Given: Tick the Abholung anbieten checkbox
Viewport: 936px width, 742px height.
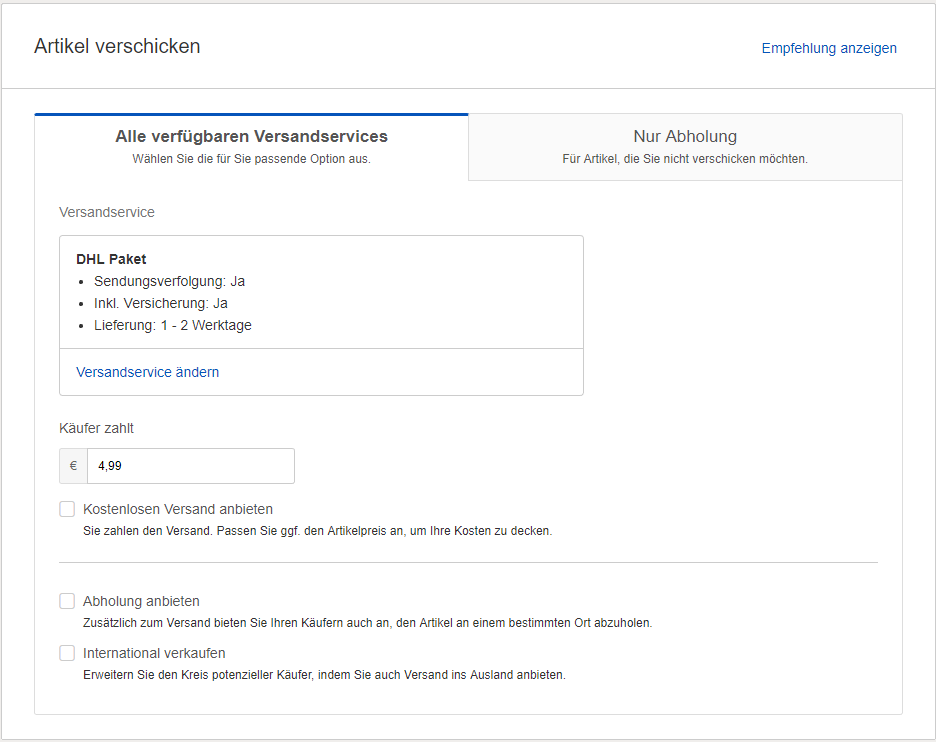Looking at the screenshot, I should (x=67, y=601).
